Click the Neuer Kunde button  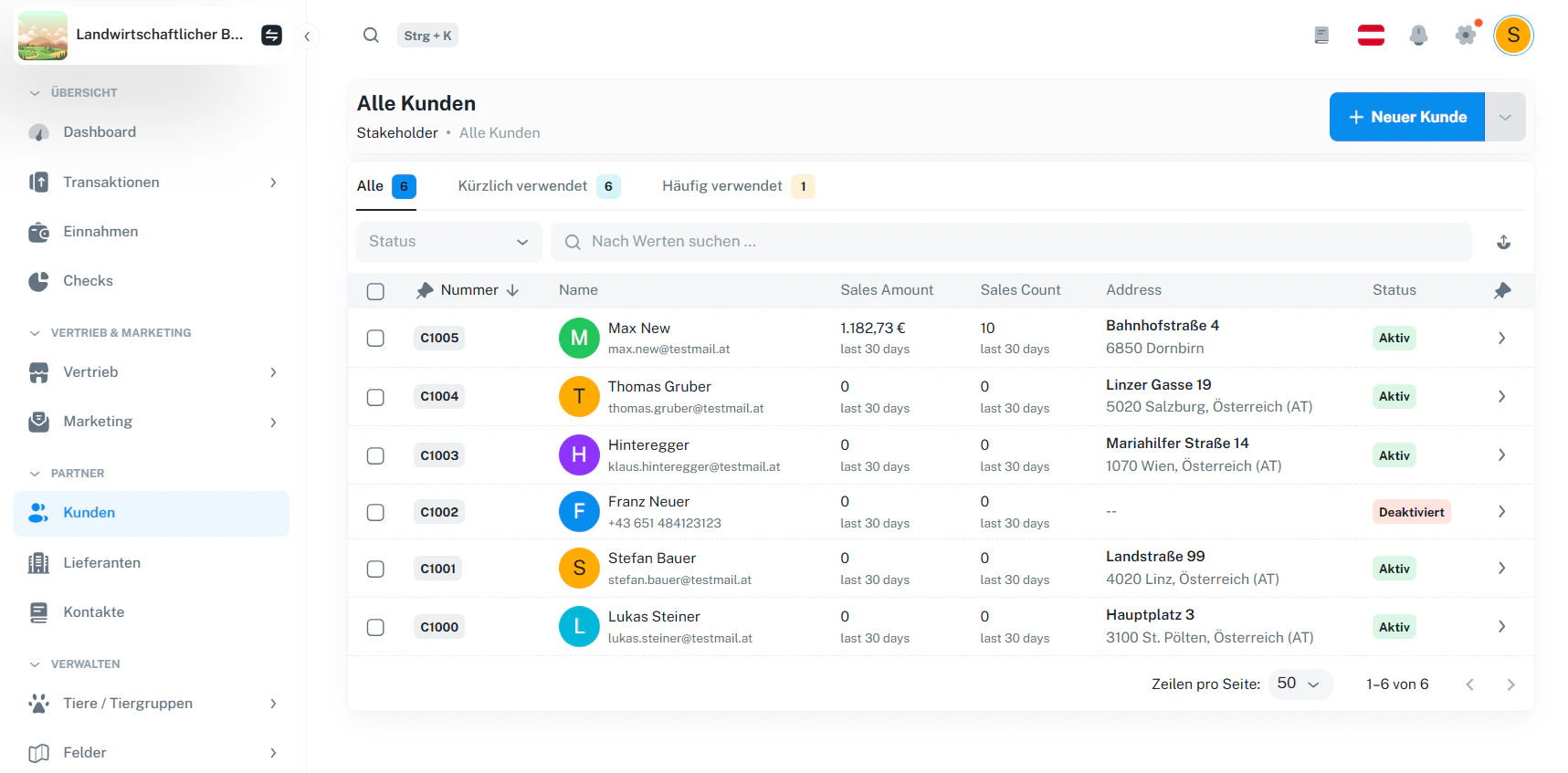tap(1407, 117)
